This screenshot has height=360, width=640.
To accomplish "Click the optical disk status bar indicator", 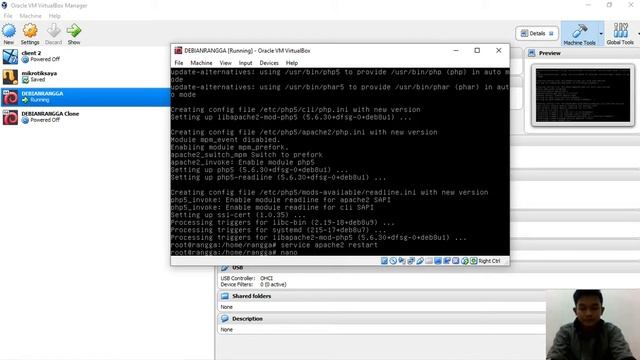I will click(393, 261).
